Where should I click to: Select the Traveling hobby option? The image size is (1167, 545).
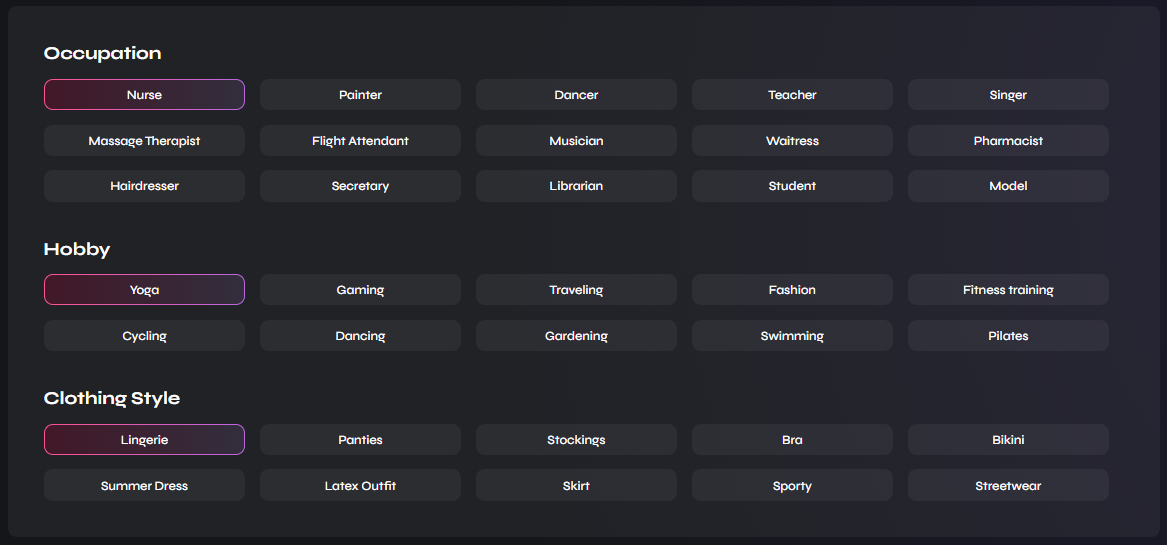tap(576, 290)
